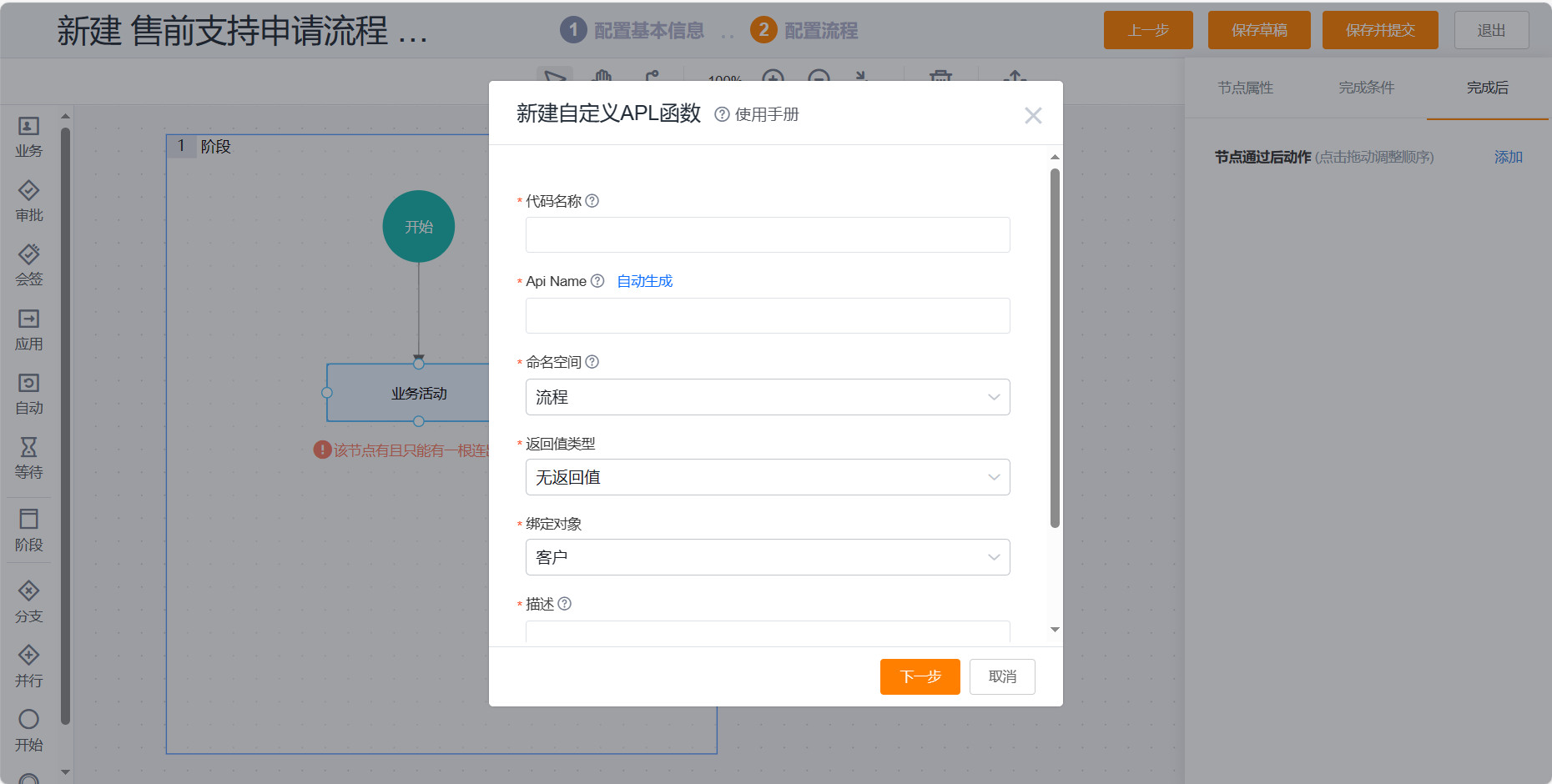Select the 会签 node icon
This screenshot has width=1552, height=784.
point(28,254)
